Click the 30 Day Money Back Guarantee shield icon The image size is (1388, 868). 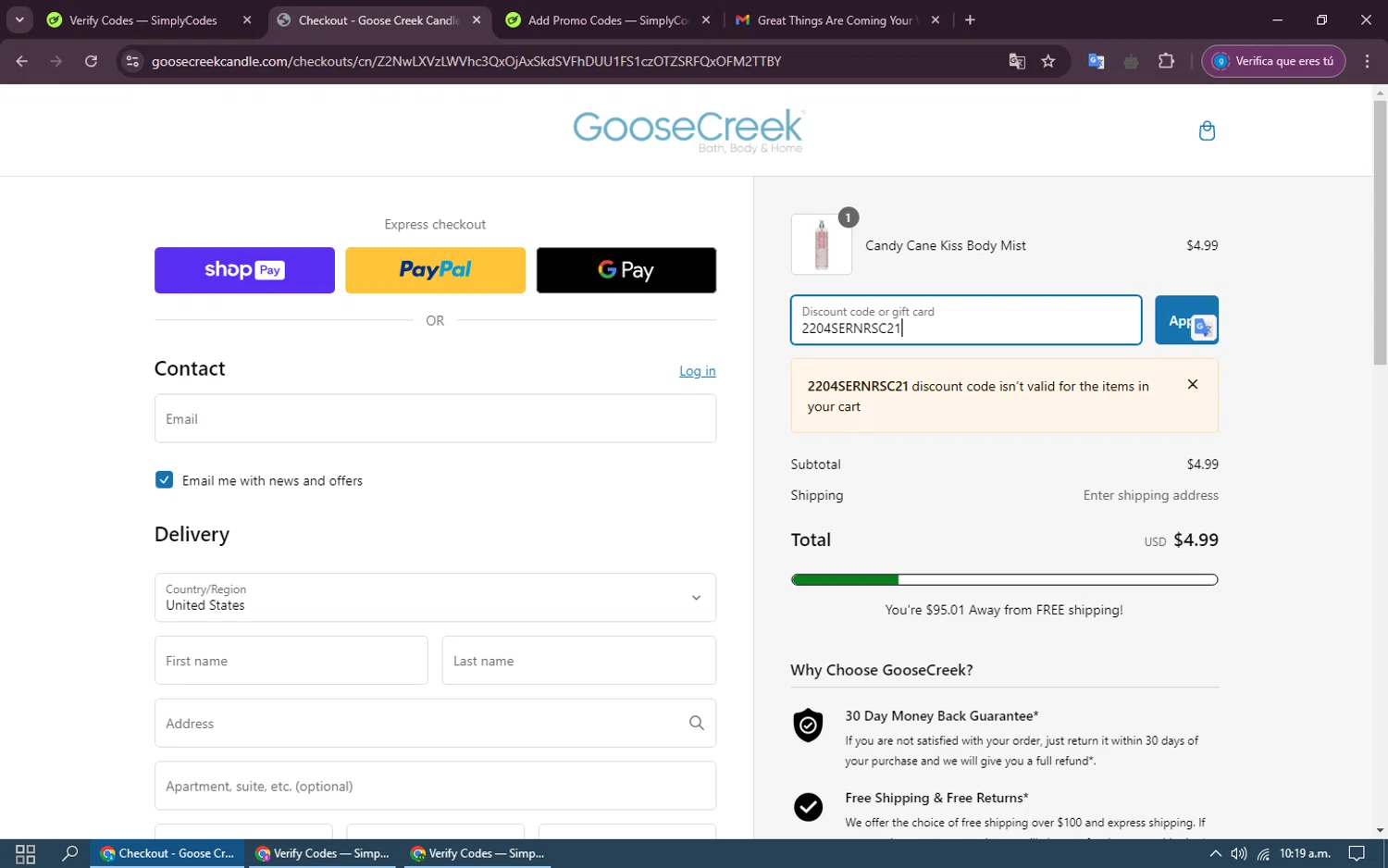(808, 725)
